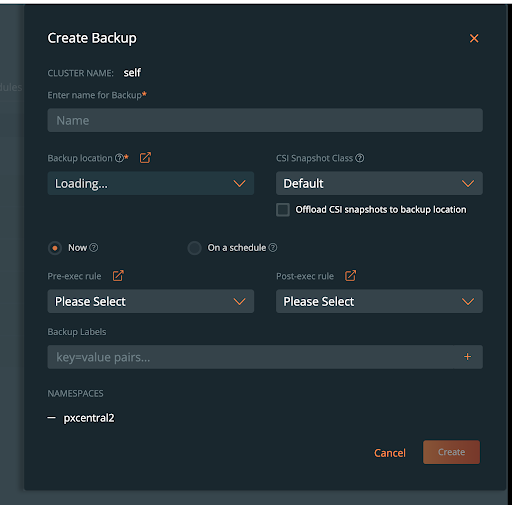This screenshot has height=505, width=512.
Task: Click the Backup location help icon
Action: [119, 158]
